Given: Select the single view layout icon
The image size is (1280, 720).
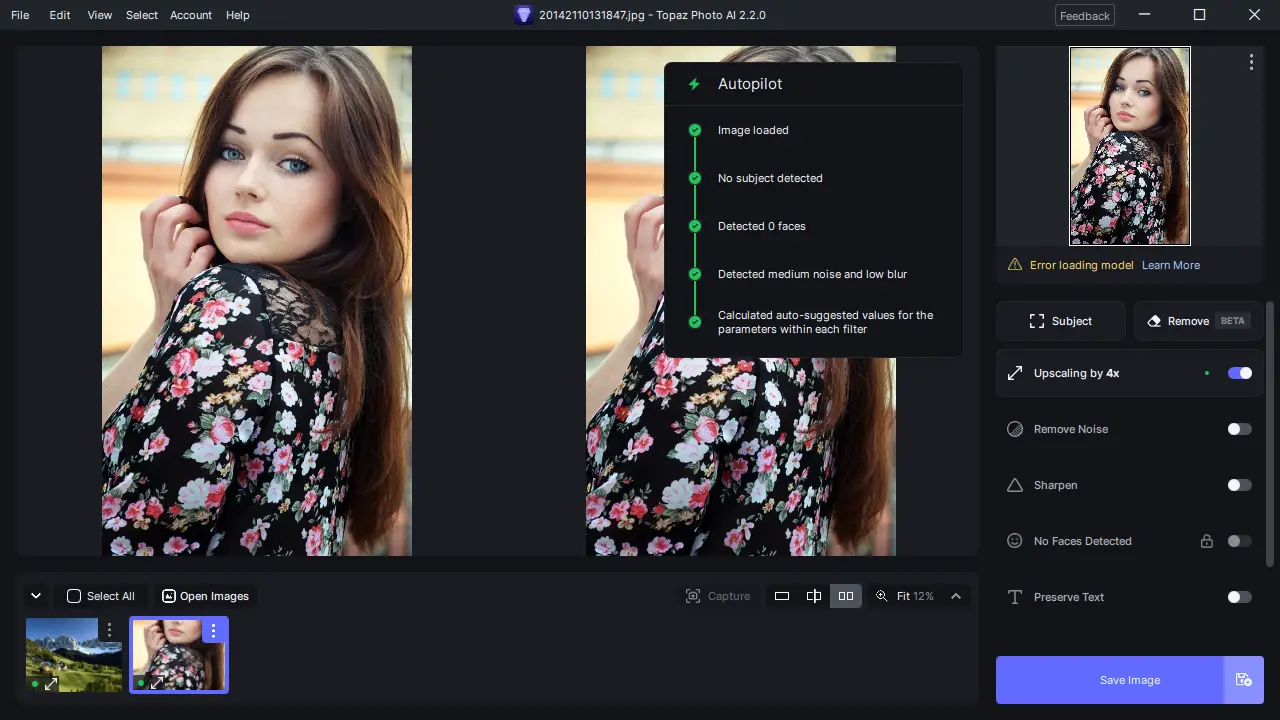Looking at the screenshot, I should [782, 596].
